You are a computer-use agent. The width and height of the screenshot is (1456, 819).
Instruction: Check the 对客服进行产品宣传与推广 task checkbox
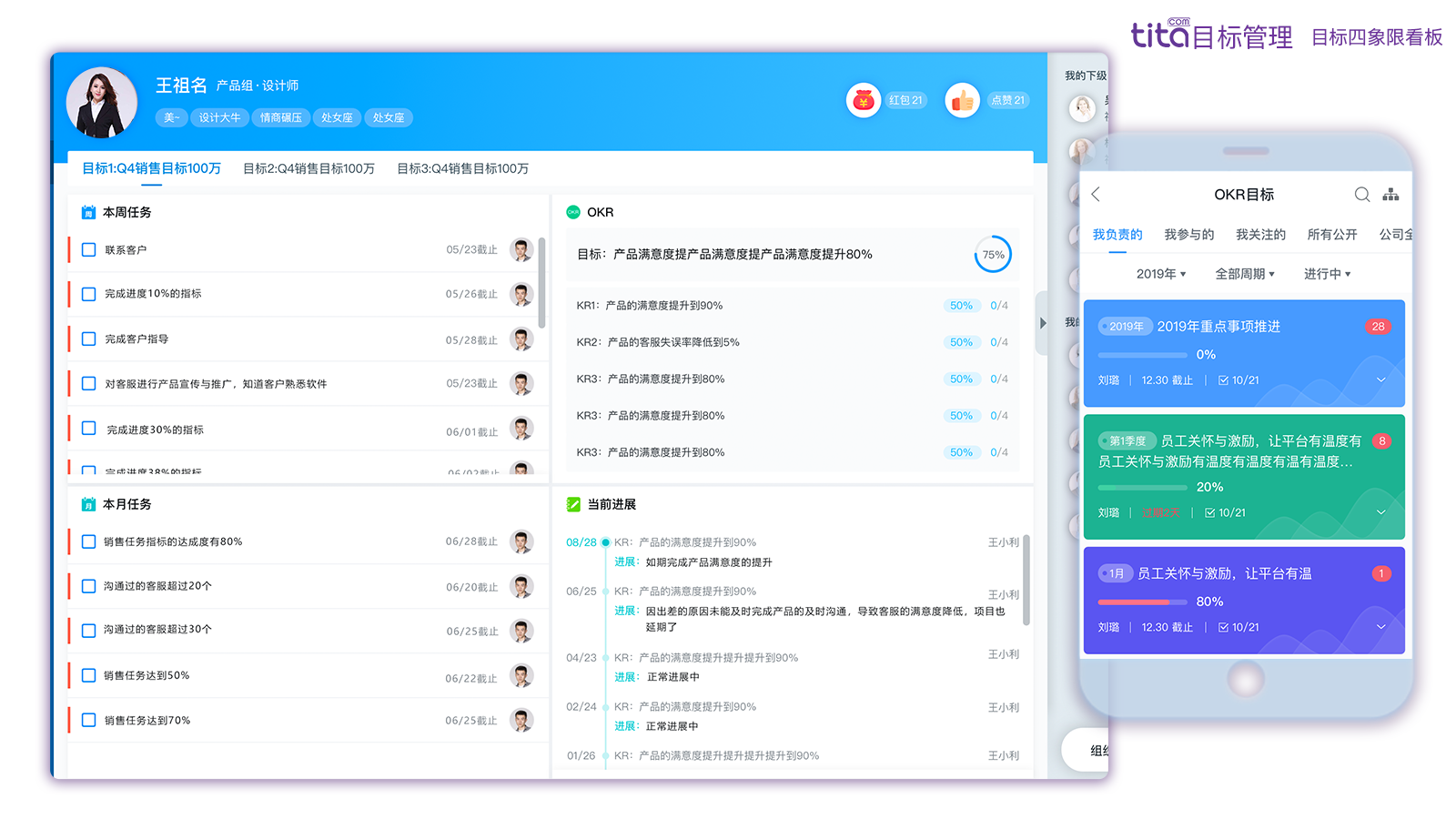[88, 383]
